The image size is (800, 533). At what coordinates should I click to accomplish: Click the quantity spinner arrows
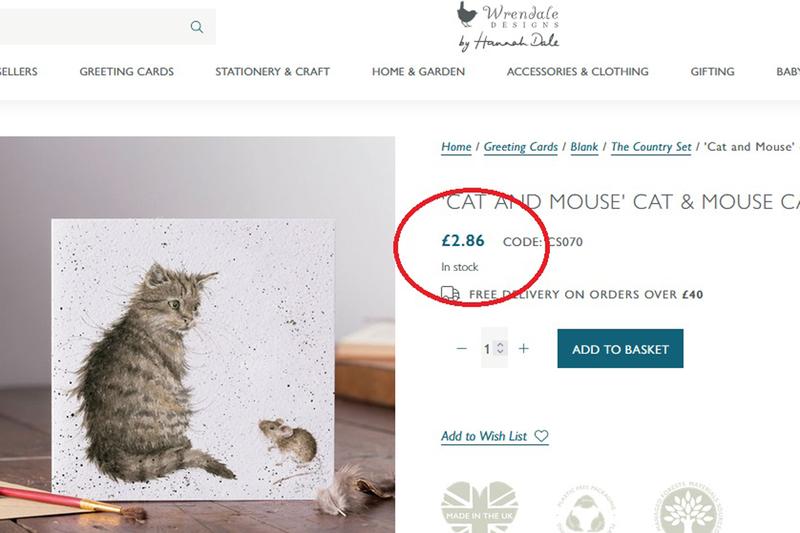click(500, 349)
